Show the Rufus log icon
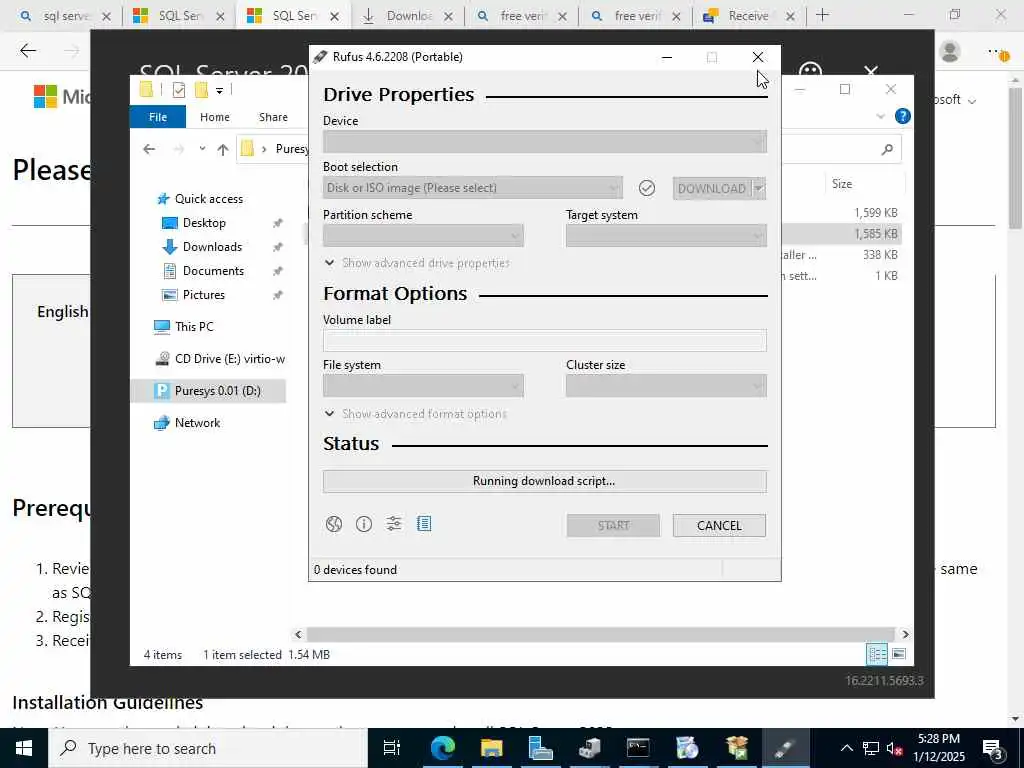Image resolution: width=1024 pixels, height=768 pixels. click(424, 524)
